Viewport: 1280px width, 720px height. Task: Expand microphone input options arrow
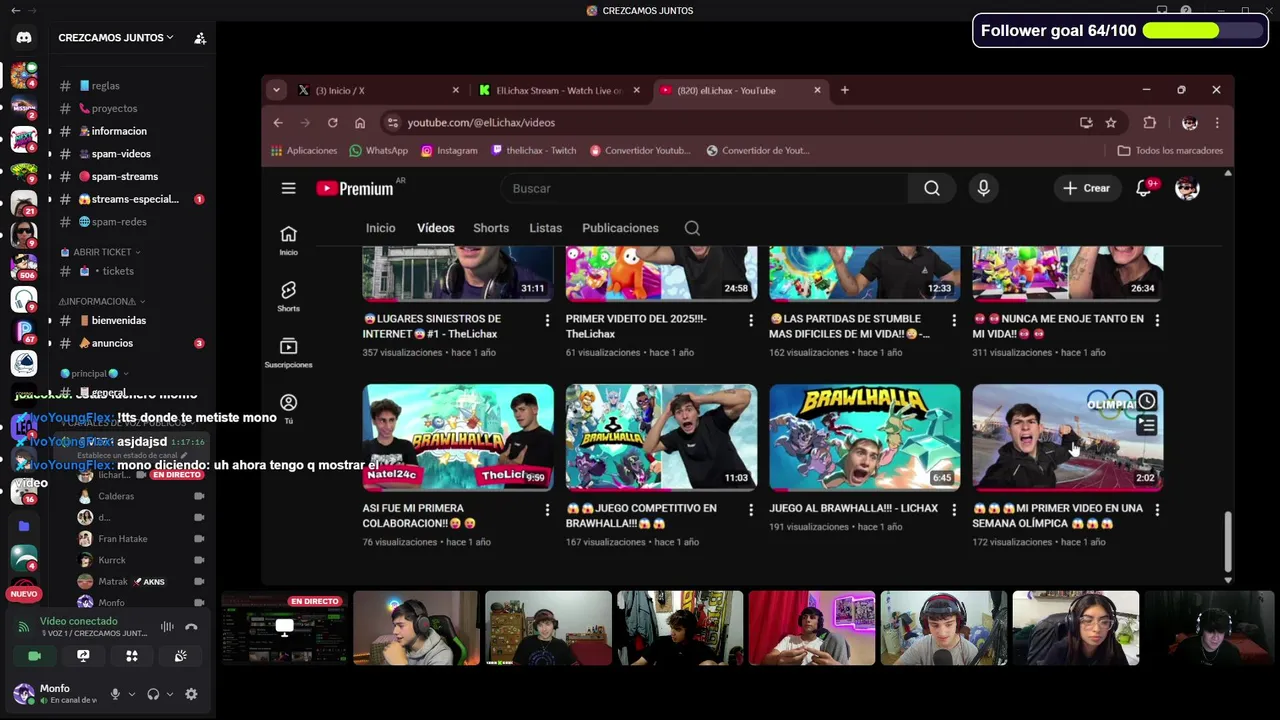click(131, 694)
